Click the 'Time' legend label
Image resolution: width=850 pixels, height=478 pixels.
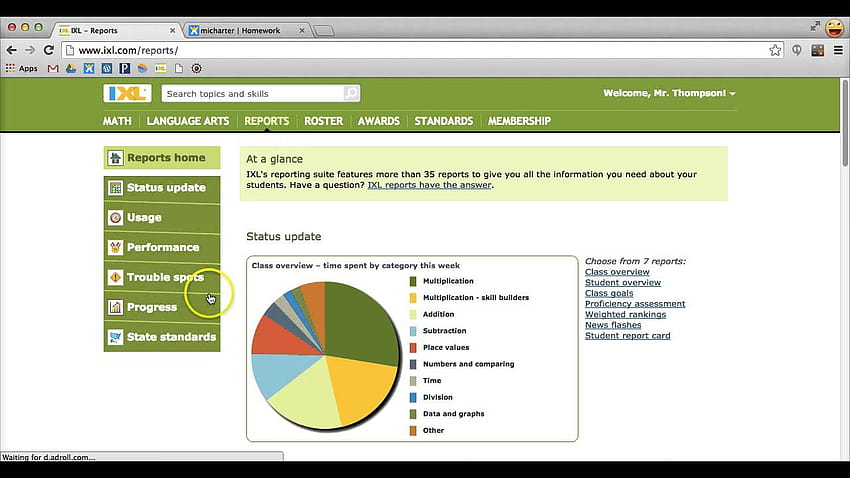[432, 380]
